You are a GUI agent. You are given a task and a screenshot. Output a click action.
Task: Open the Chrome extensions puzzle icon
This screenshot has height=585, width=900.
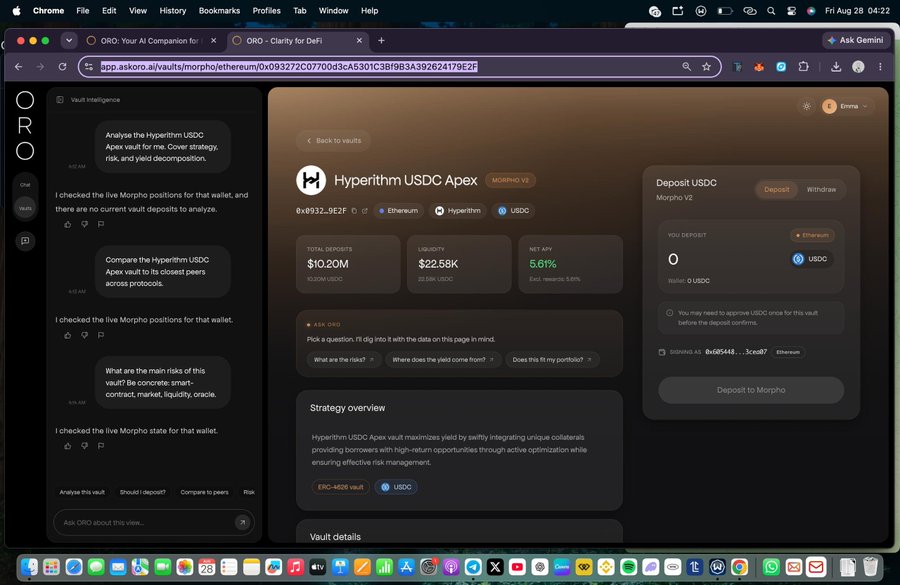pos(804,67)
